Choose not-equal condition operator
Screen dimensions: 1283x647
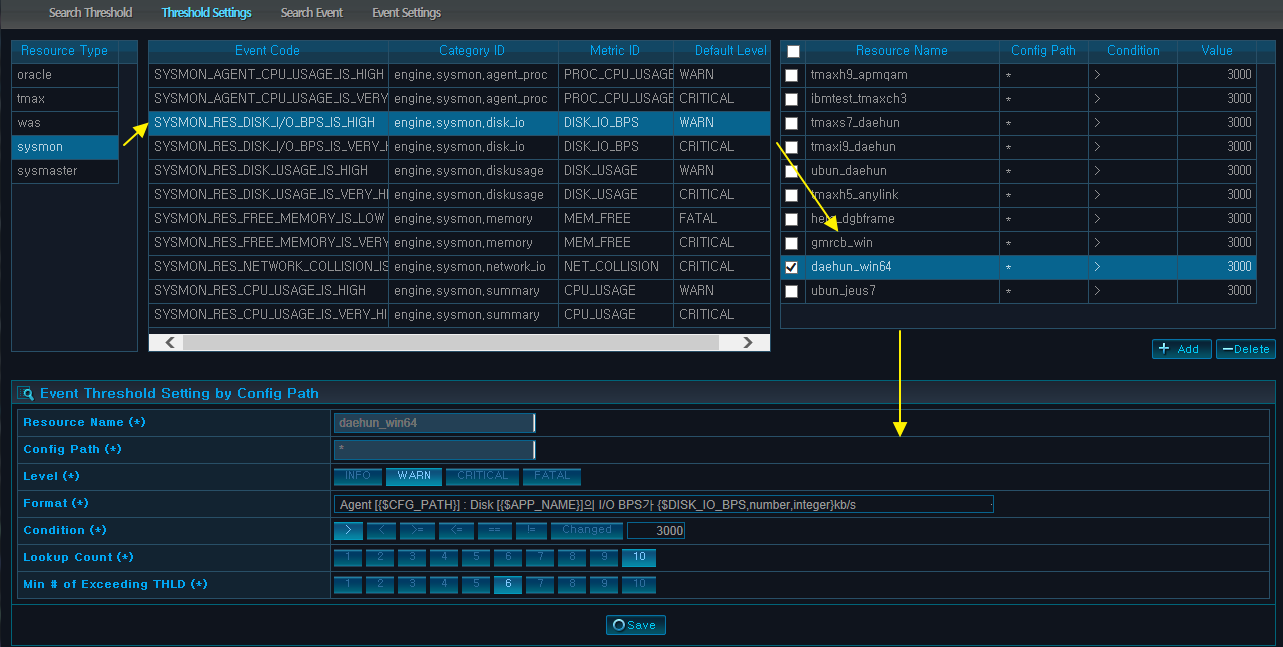click(x=530, y=530)
